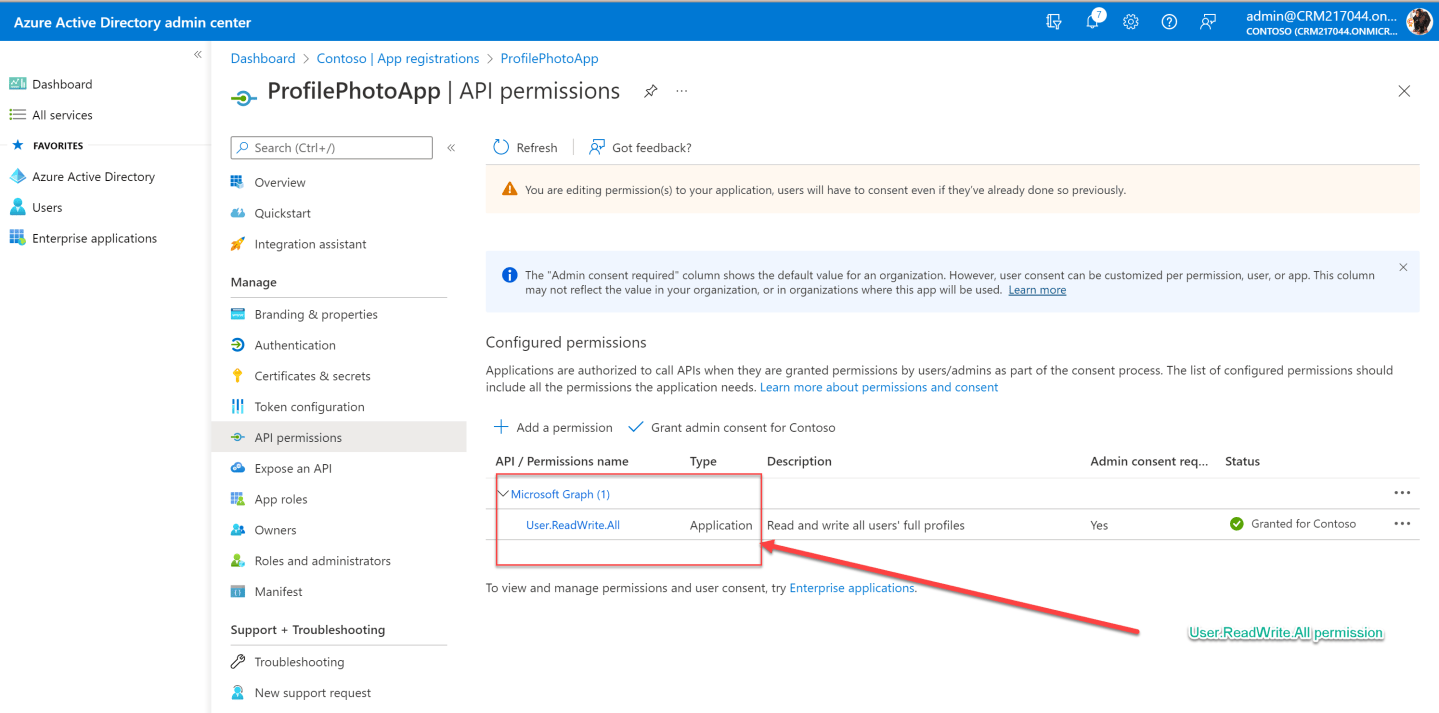Go to ProfilePhotoApp breadcrumb

pyautogui.click(x=550, y=59)
